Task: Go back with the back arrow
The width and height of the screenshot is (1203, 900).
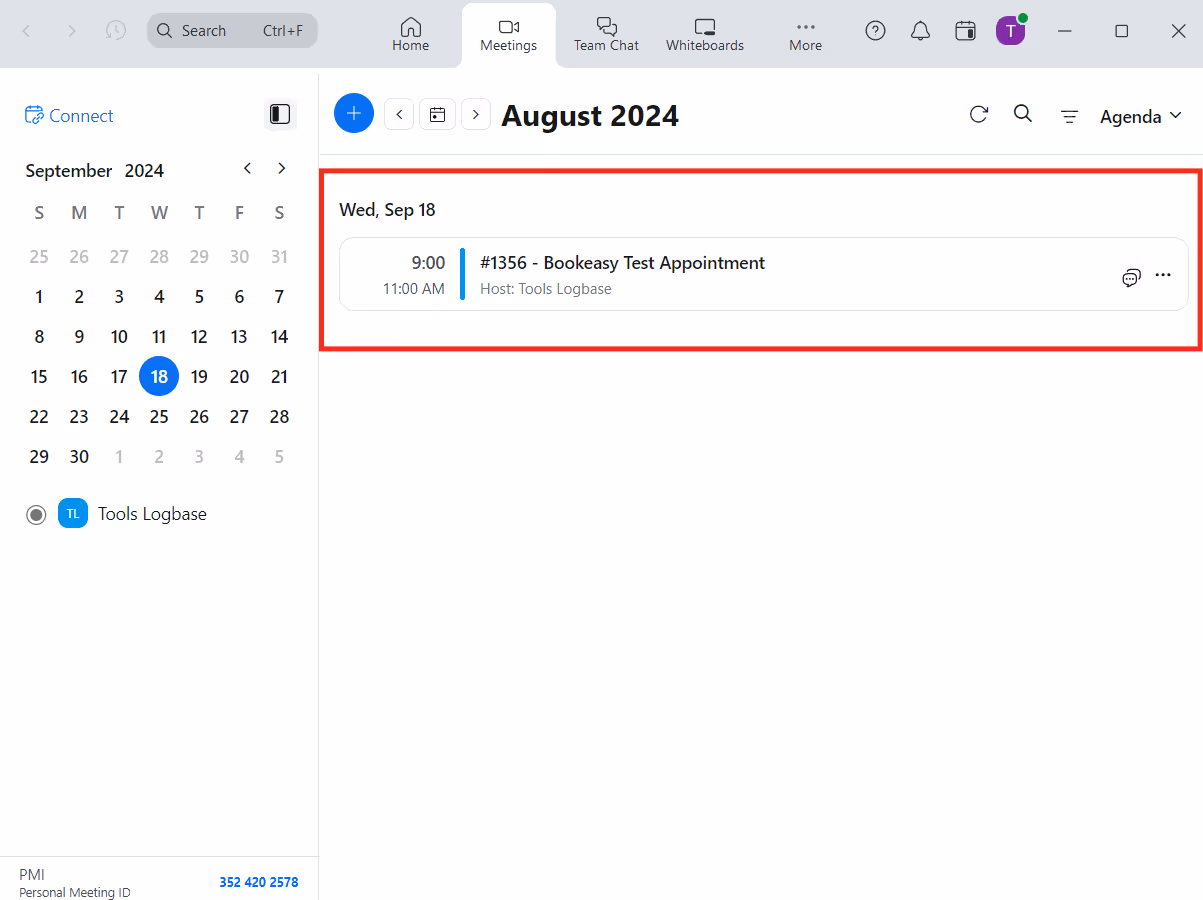Action: coord(27,31)
